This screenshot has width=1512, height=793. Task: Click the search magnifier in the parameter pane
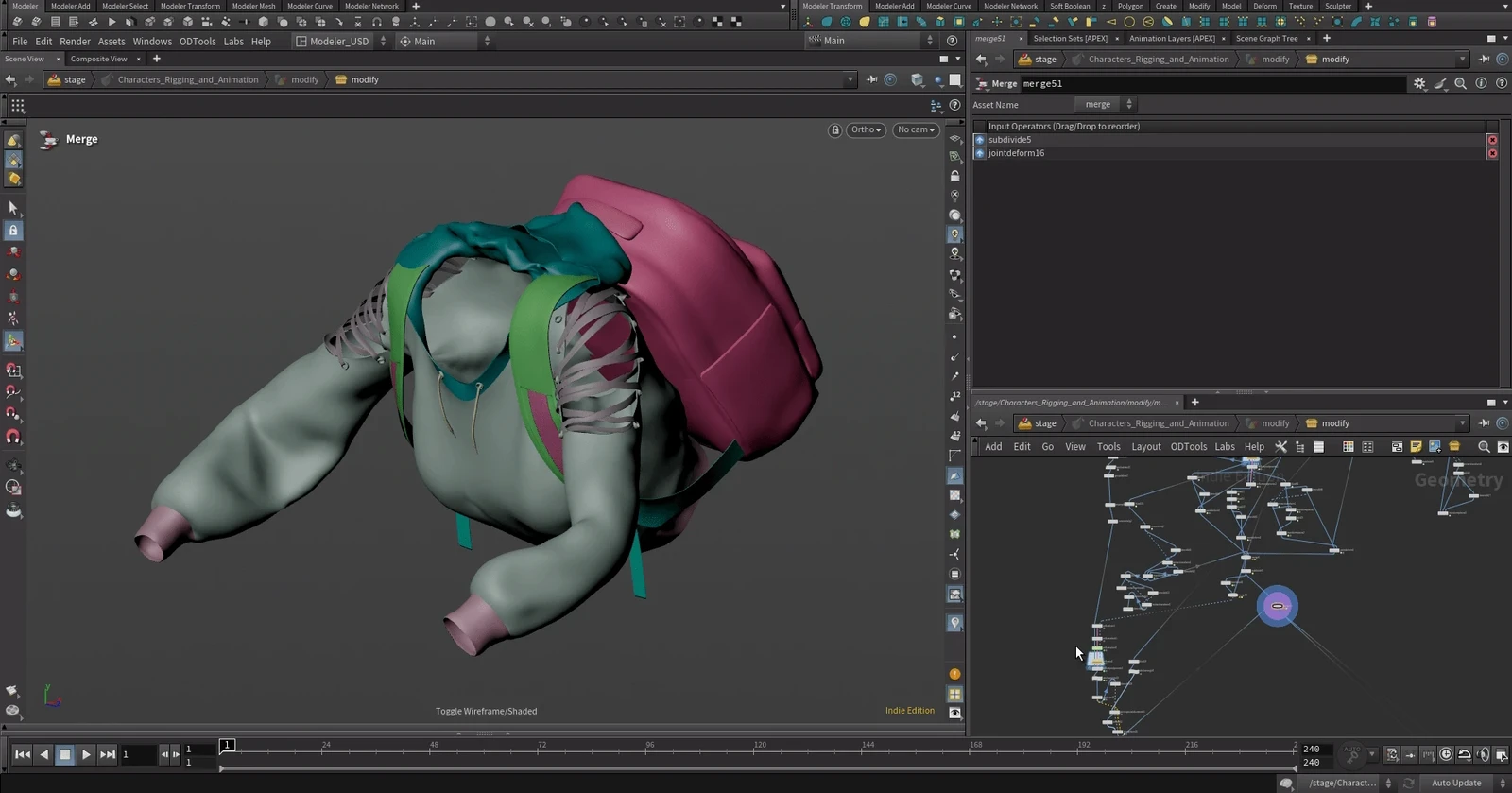1460,83
